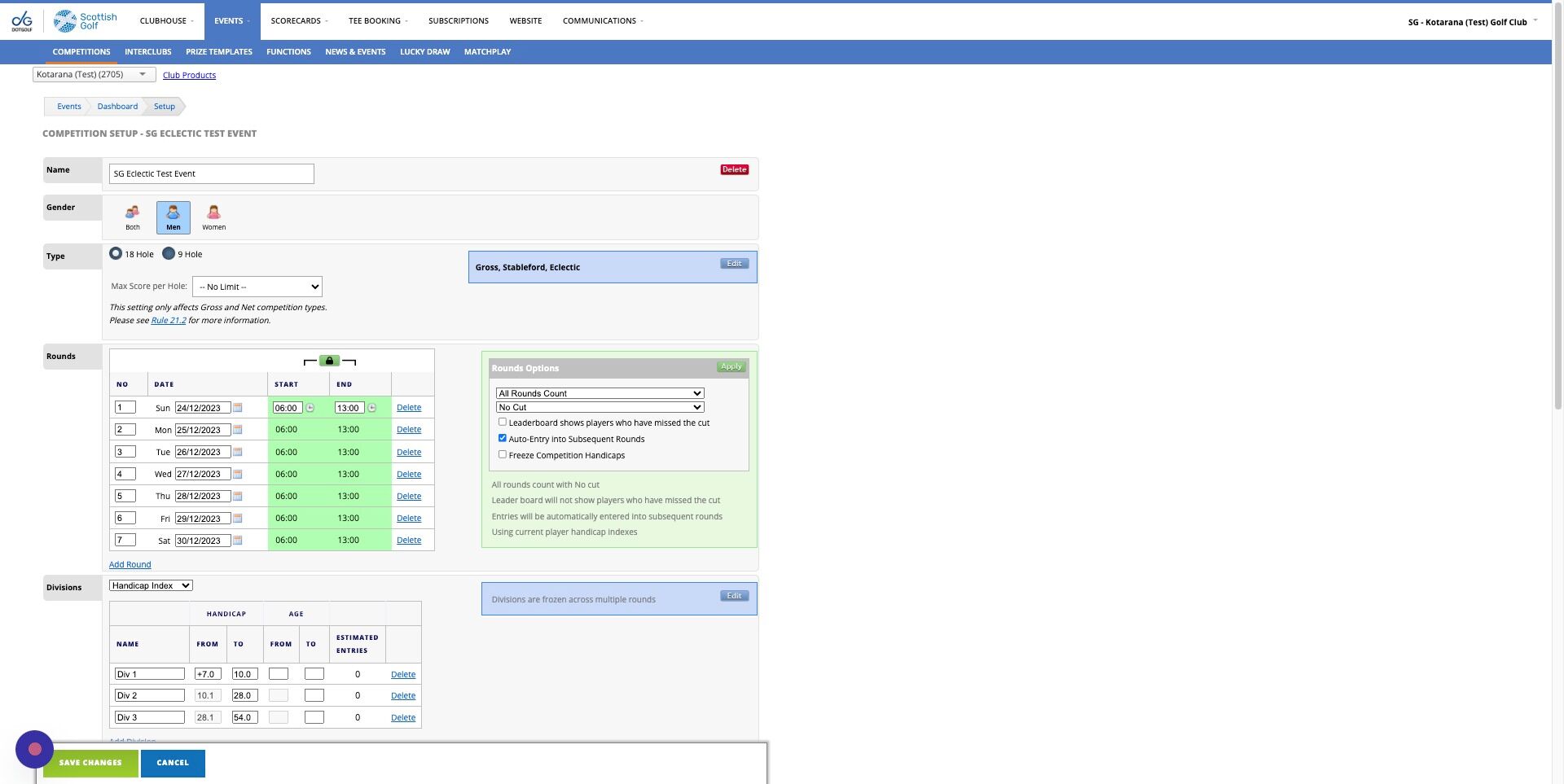Click the competition Name input field
This screenshot has height=784, width=1564.
[212, 173]
